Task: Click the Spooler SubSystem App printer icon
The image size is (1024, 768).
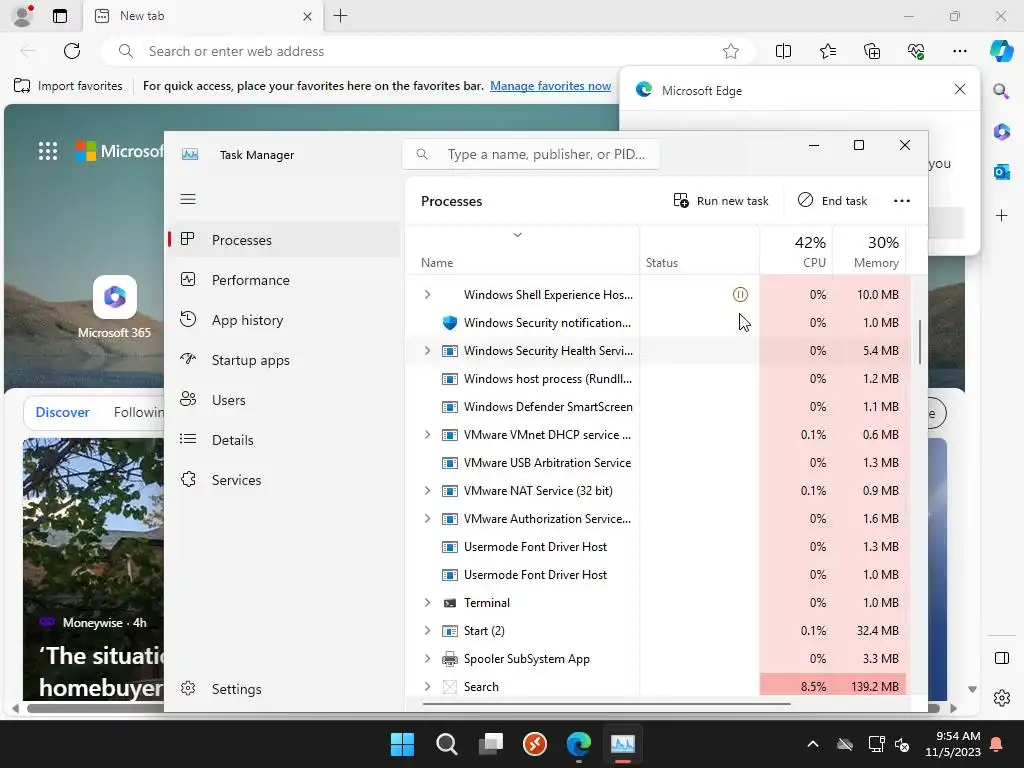Action: click(x=449, y=658)
